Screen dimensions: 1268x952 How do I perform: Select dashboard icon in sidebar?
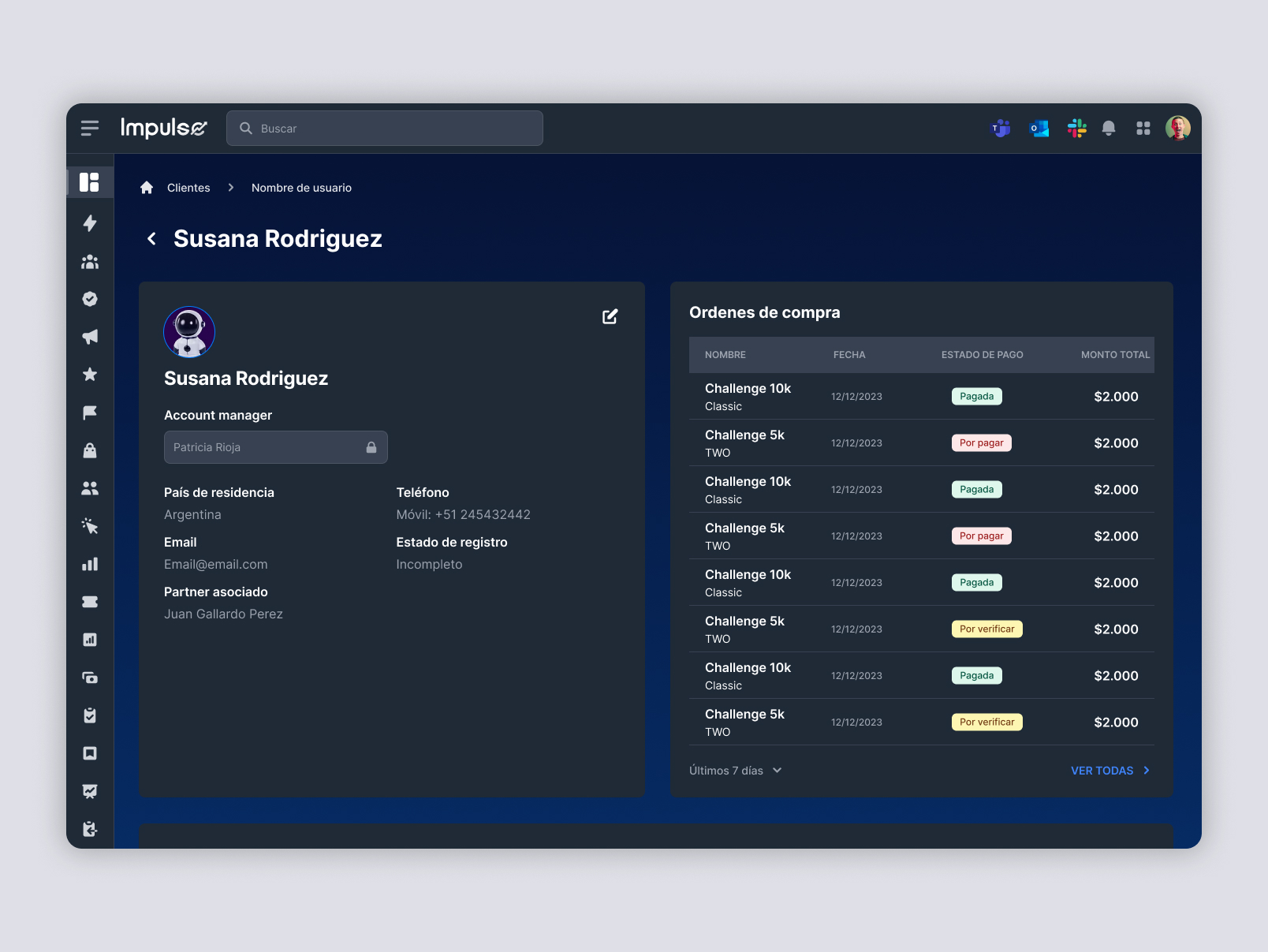pyautogui.click(x=90, y=182)
